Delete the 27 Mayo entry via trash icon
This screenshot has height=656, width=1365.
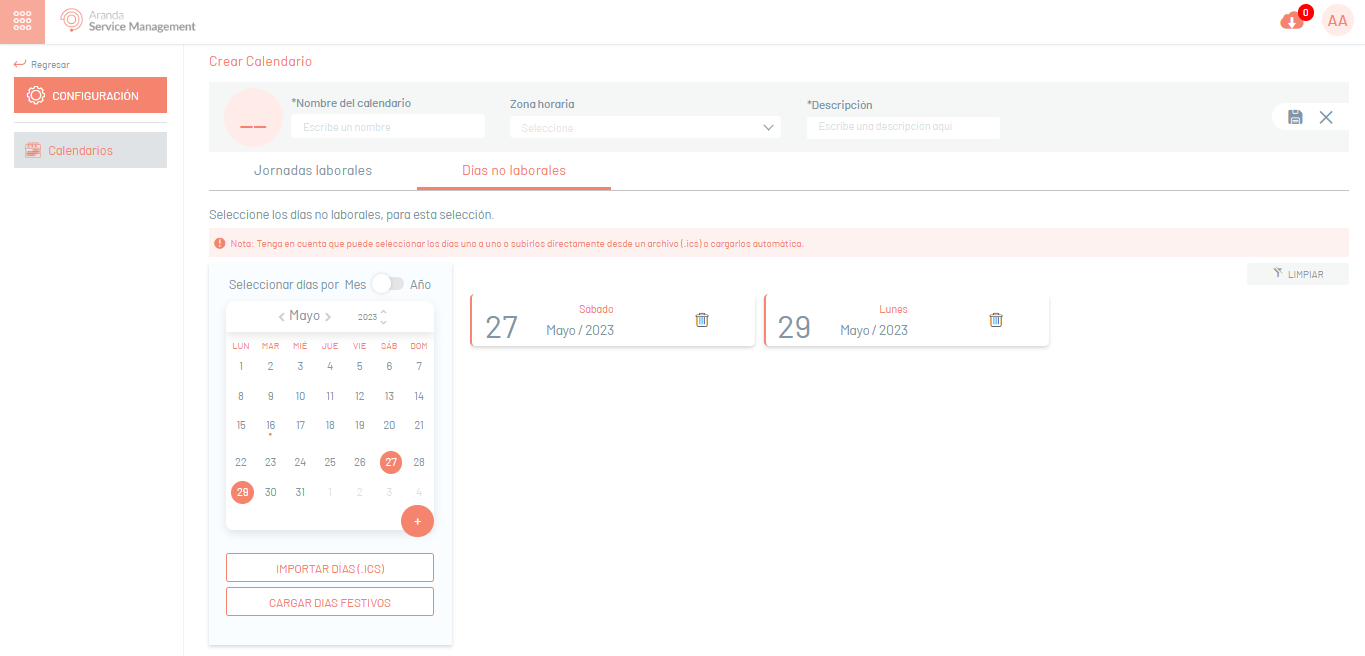[x=702, y=320]
